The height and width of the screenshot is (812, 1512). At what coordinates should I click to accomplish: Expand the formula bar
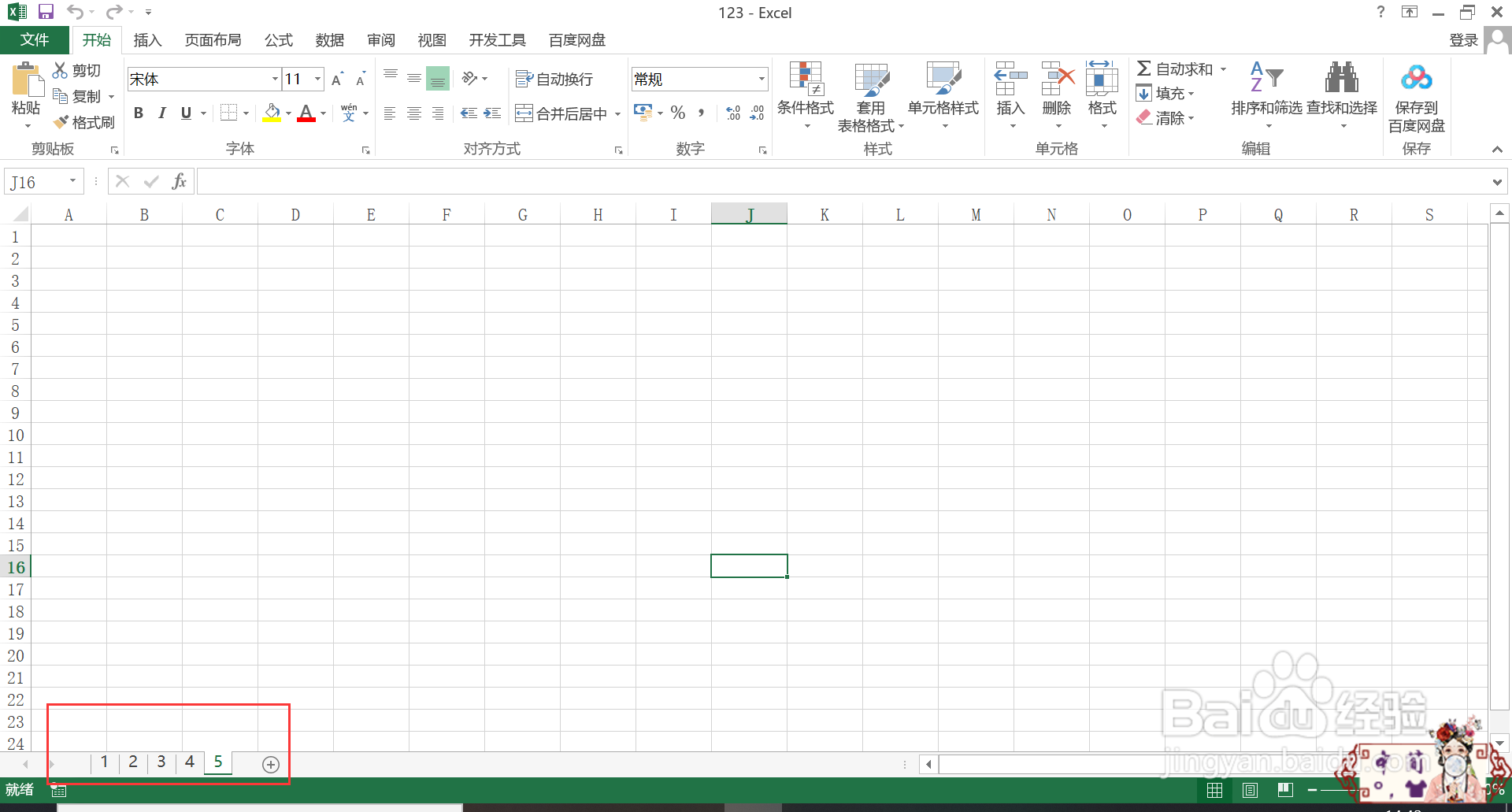pos(1497,182)
